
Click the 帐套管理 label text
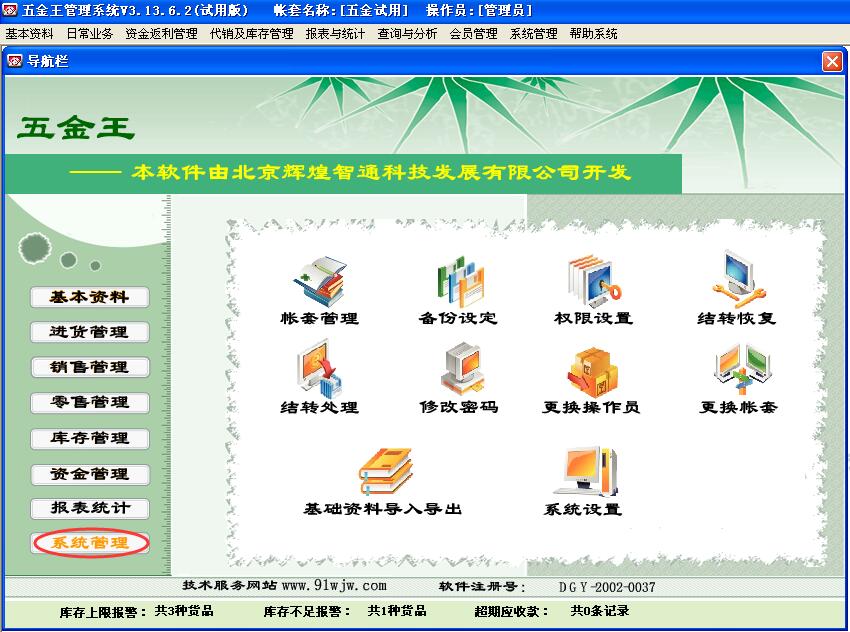pyautogui.click(x=319, y=318)
